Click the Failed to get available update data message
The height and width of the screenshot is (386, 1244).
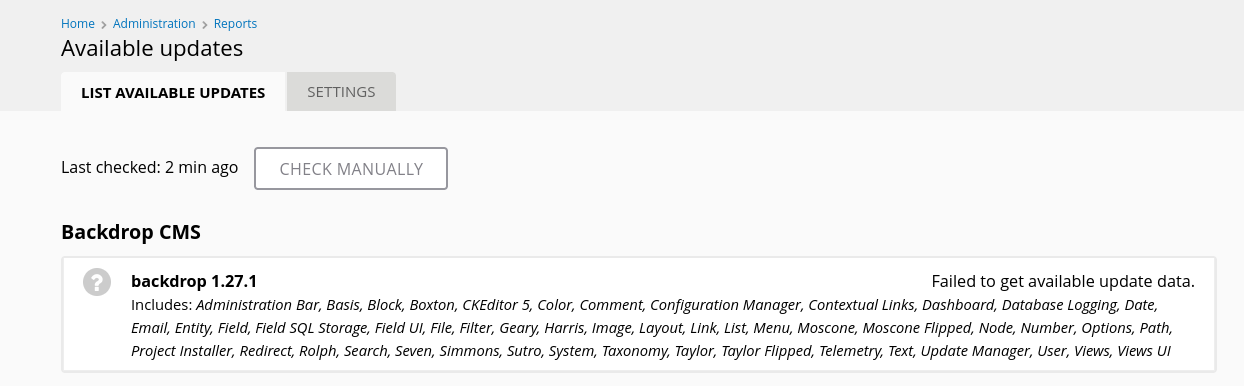tap(1063, 281)
